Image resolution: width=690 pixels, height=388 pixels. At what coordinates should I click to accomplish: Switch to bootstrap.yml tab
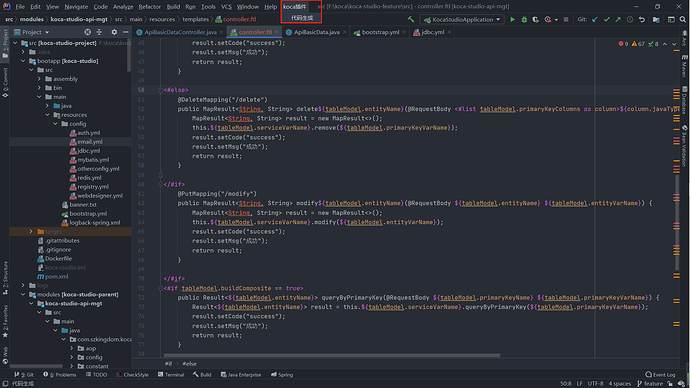tap(380, 32)
